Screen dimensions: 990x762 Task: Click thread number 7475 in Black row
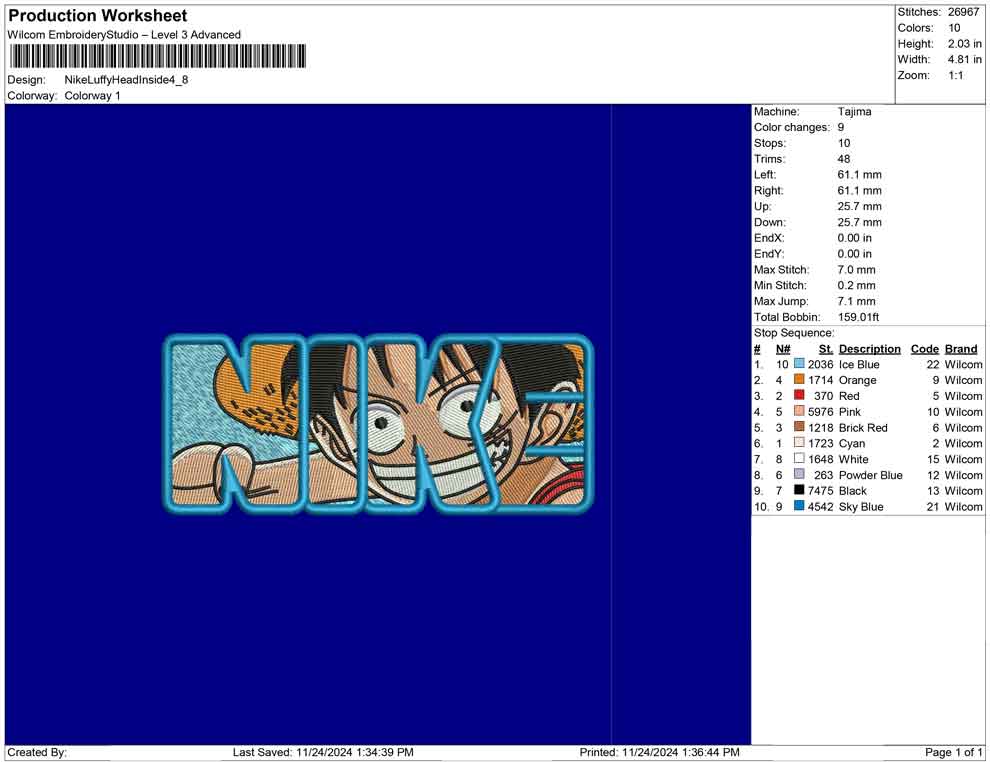(820, 491)
